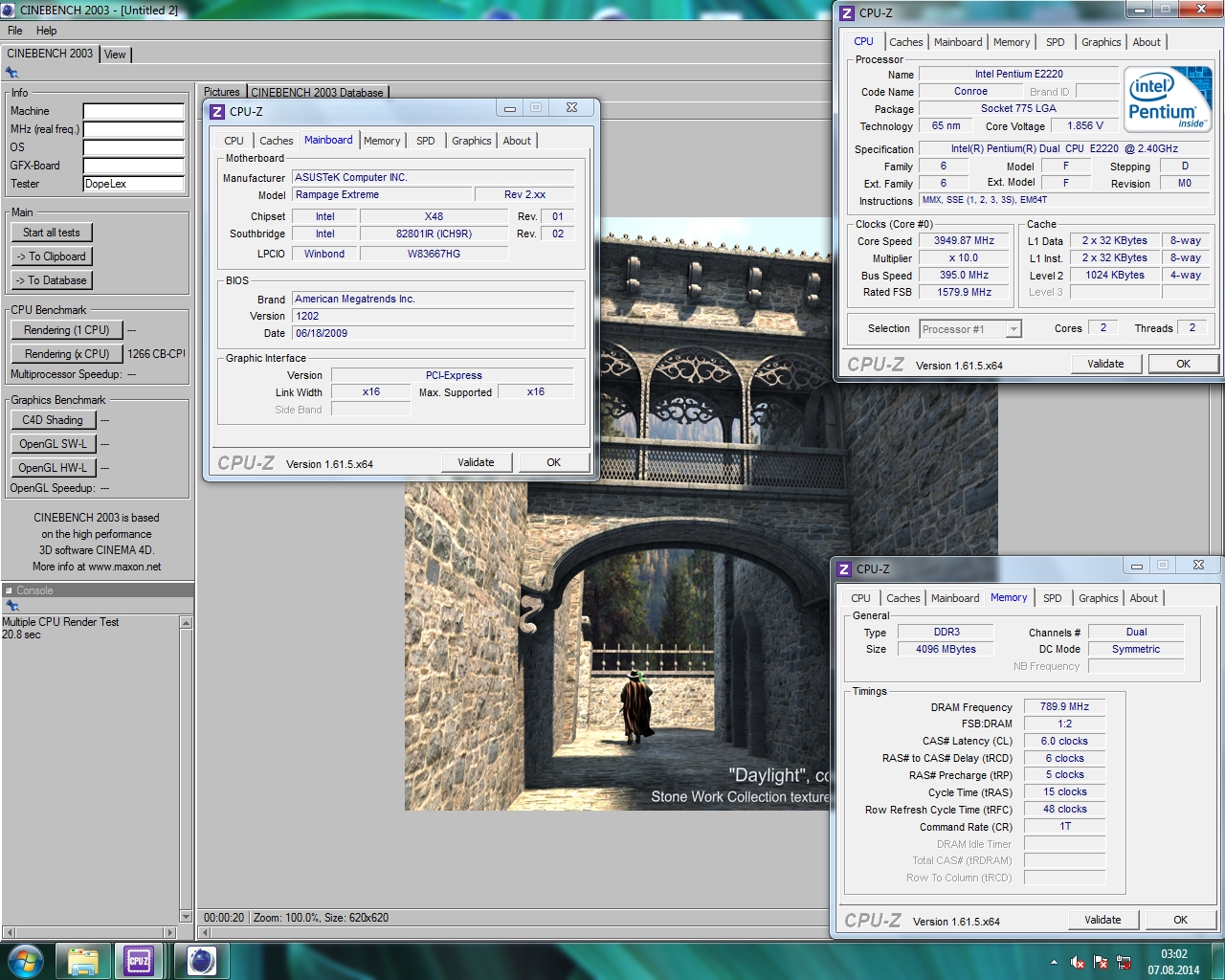Click DRAM Frequency value 789.9 MHz
This screenshot has width=1225, height=980.
click(x=1064, y=706)
